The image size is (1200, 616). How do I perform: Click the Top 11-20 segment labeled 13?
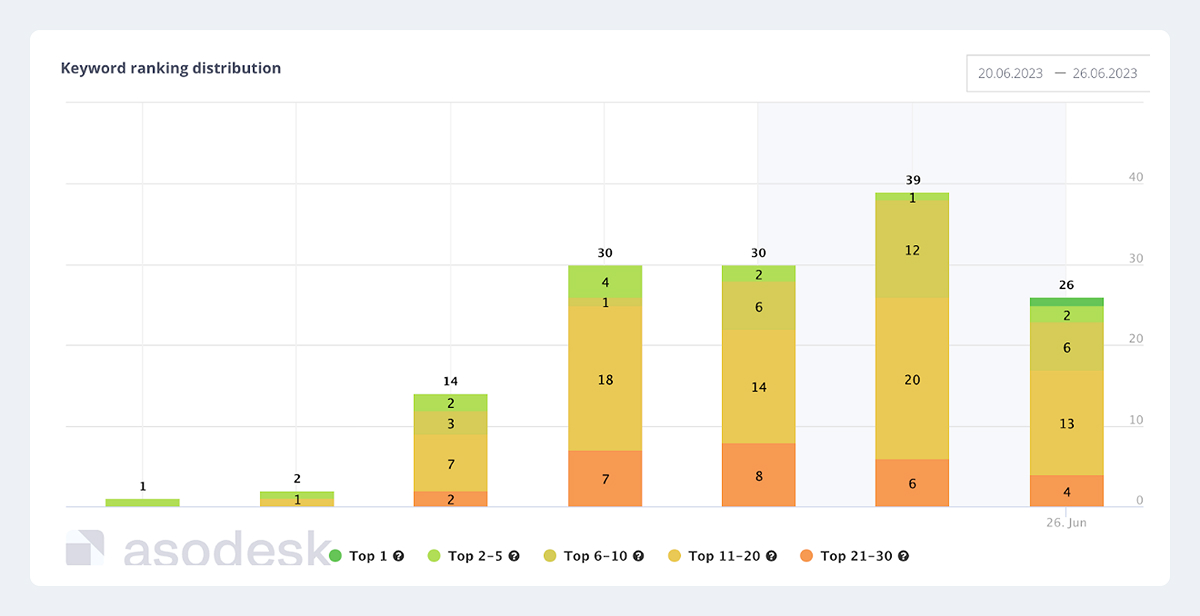click(1066, 423)
